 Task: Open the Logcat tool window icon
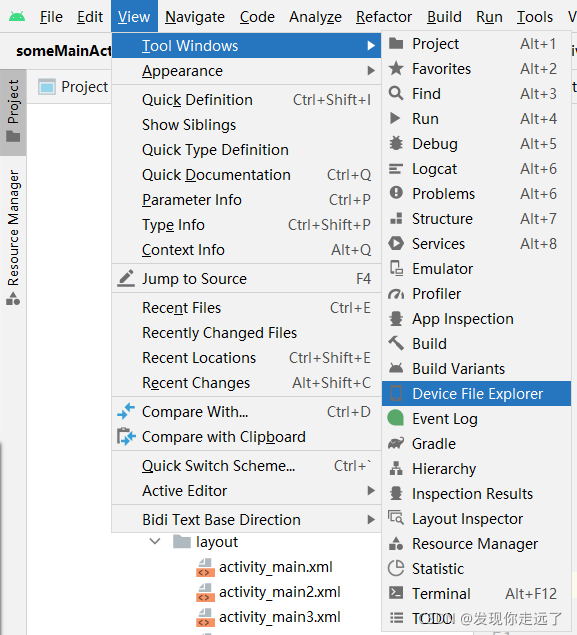[x=396, y=169]
